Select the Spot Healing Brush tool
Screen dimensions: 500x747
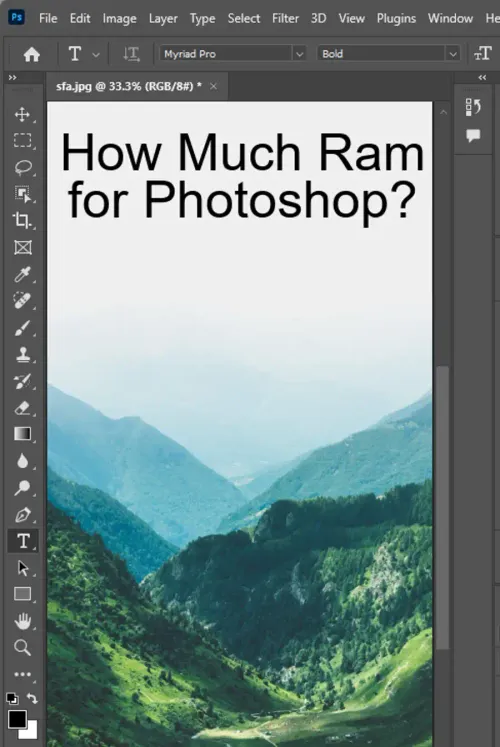[x=22, y=301]
